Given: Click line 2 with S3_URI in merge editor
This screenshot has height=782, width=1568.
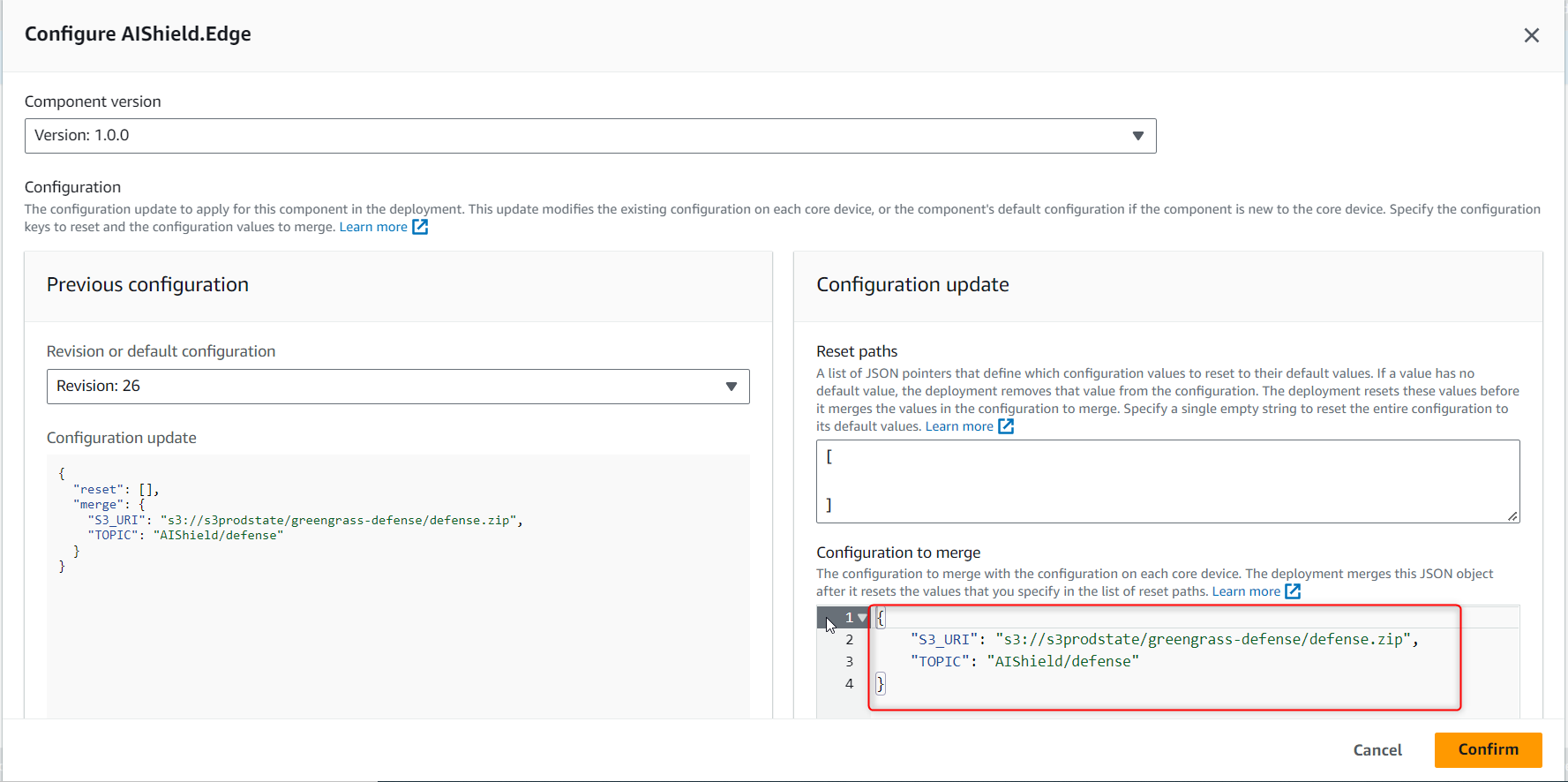Looking at the screenshot, I should (x=1164, y=640).
